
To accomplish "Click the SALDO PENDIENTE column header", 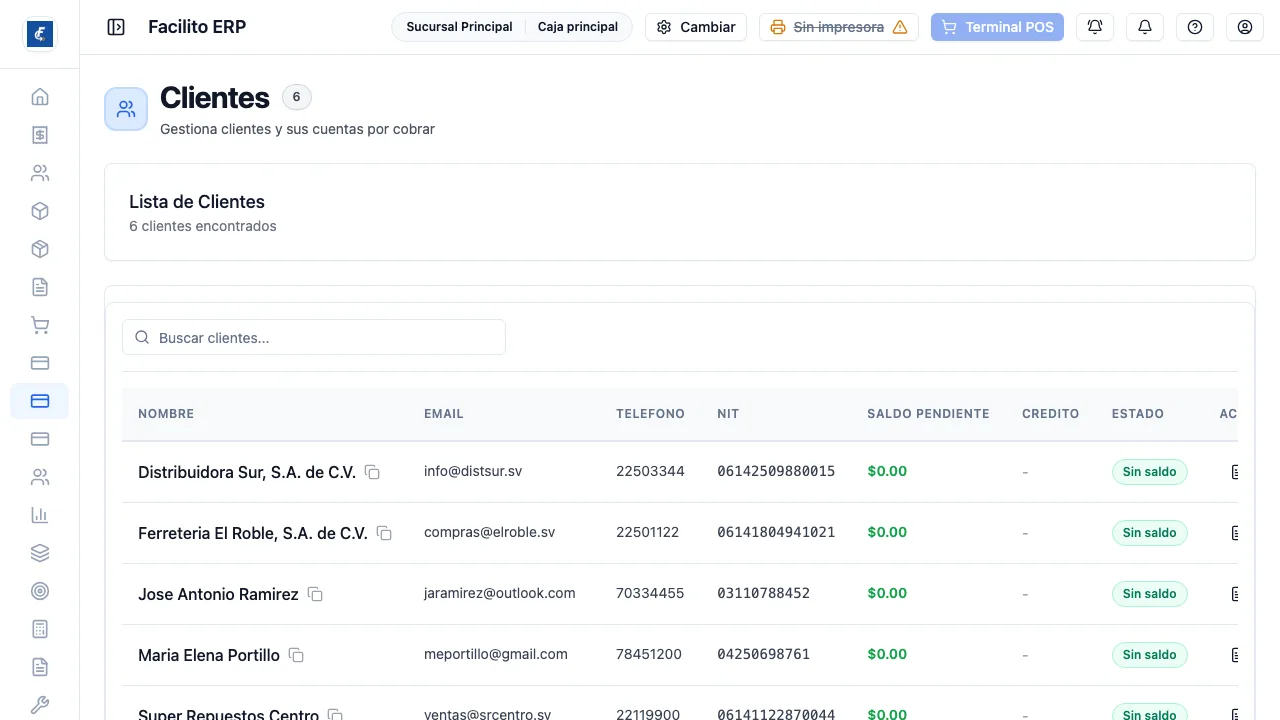I will click(928, 413).
